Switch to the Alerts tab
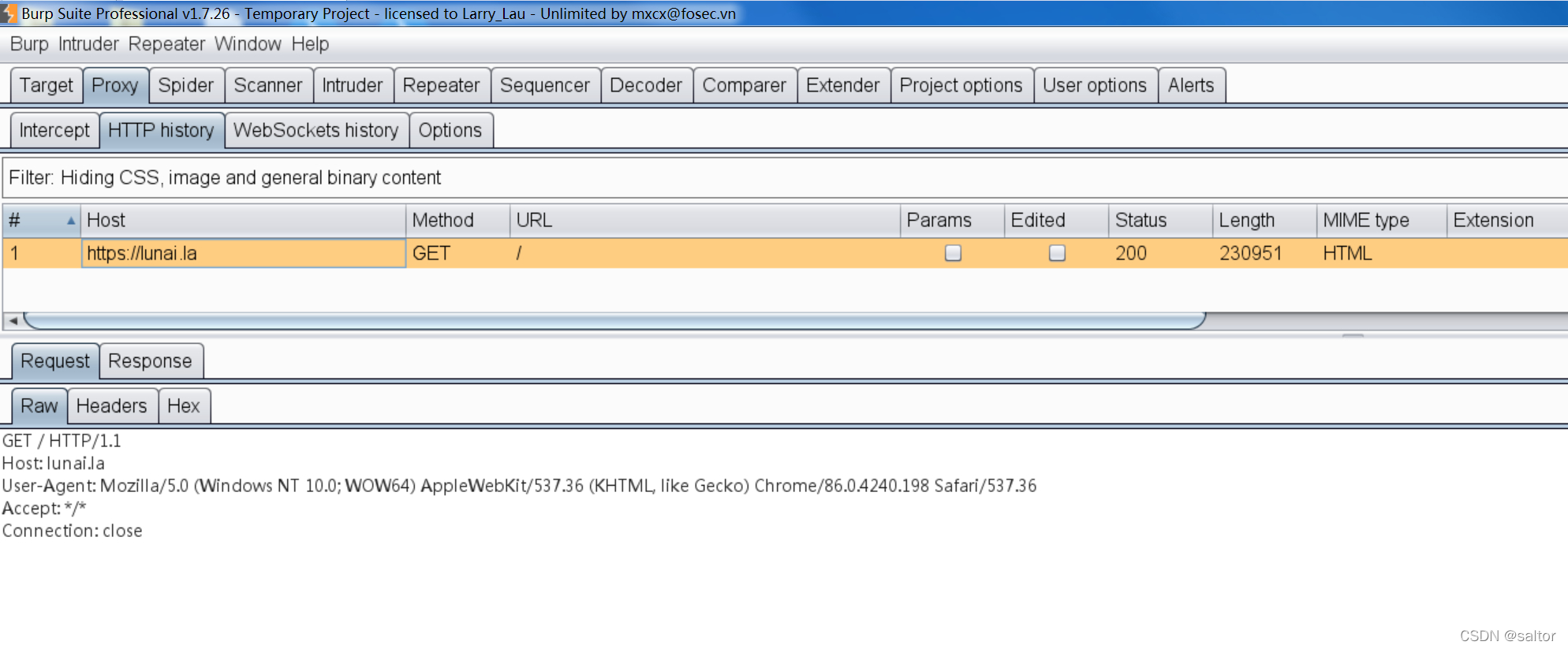Viewport: 1568px width, 649px height. [1191, 85]
